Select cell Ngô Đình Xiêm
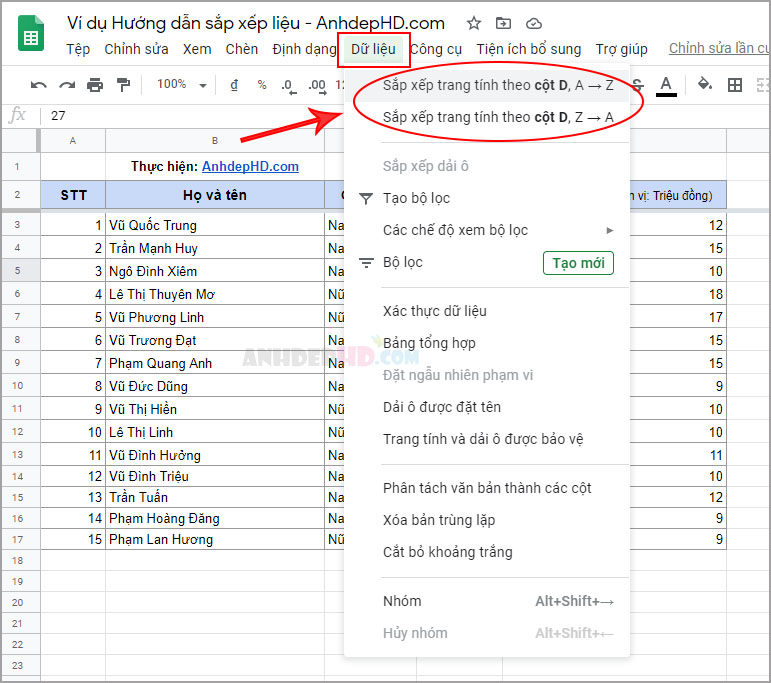This screenshot has width=771, height=683. tap(215, 271)
